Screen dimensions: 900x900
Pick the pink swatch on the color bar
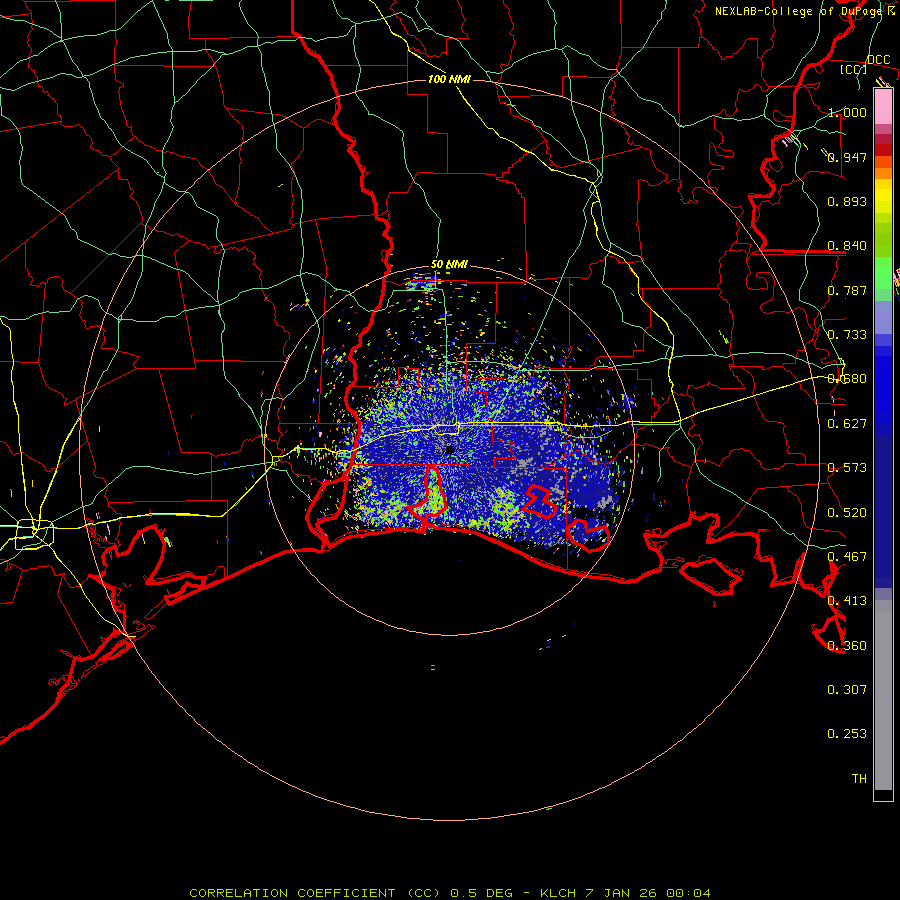[883, 106]
